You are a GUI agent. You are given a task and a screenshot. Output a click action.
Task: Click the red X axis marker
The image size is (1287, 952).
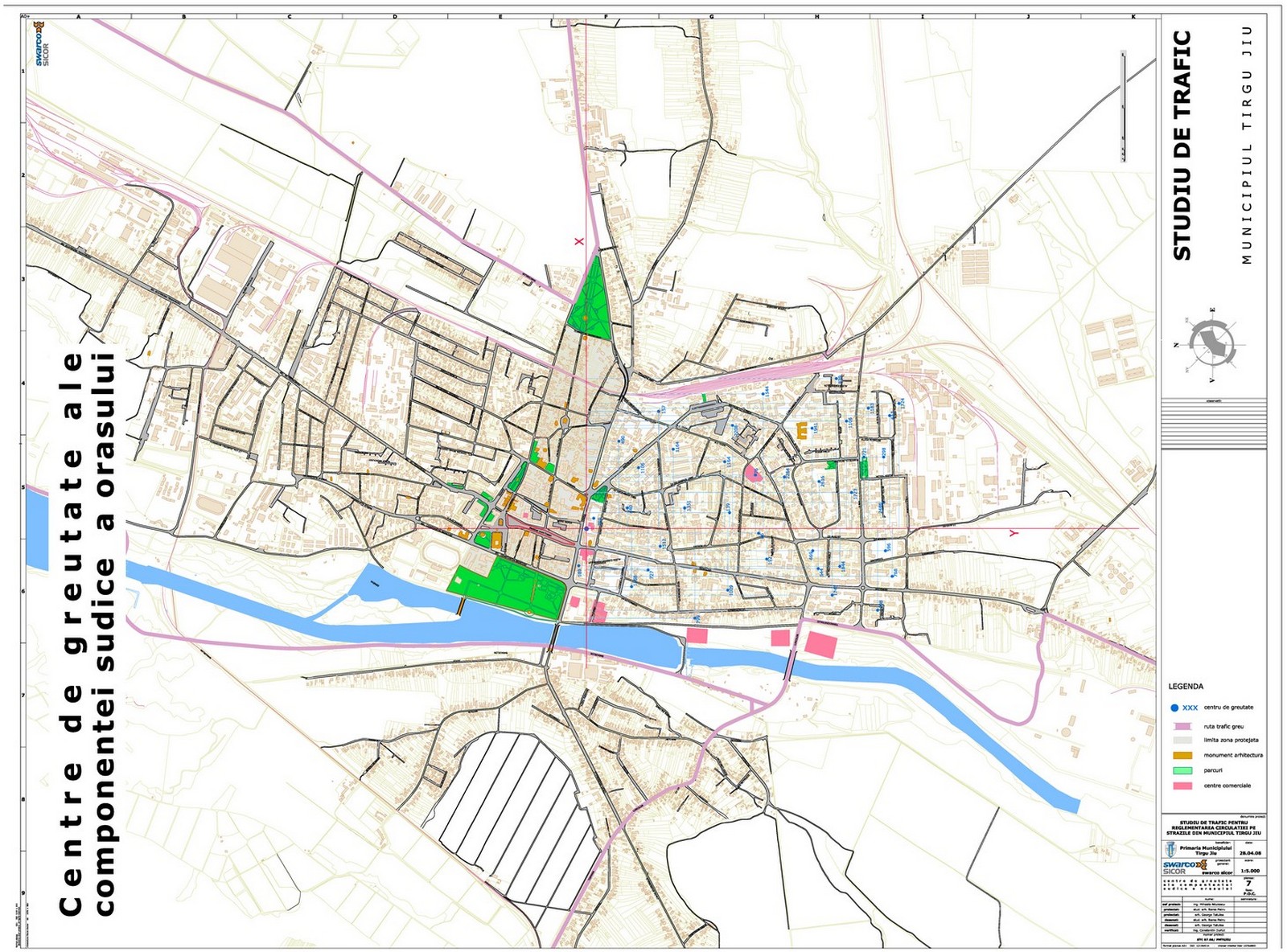pos(578,241)
